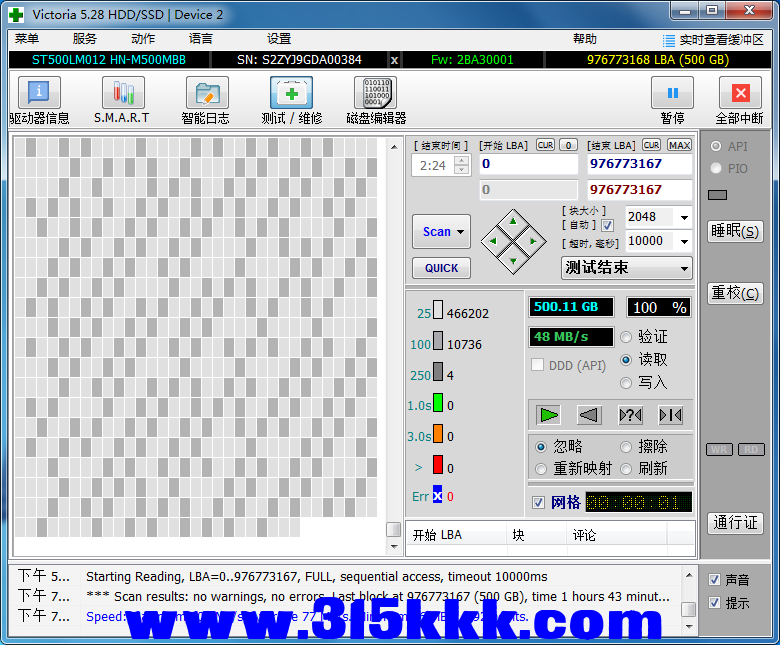Toggle the 声音 sound checkbox

coord(714,580)
